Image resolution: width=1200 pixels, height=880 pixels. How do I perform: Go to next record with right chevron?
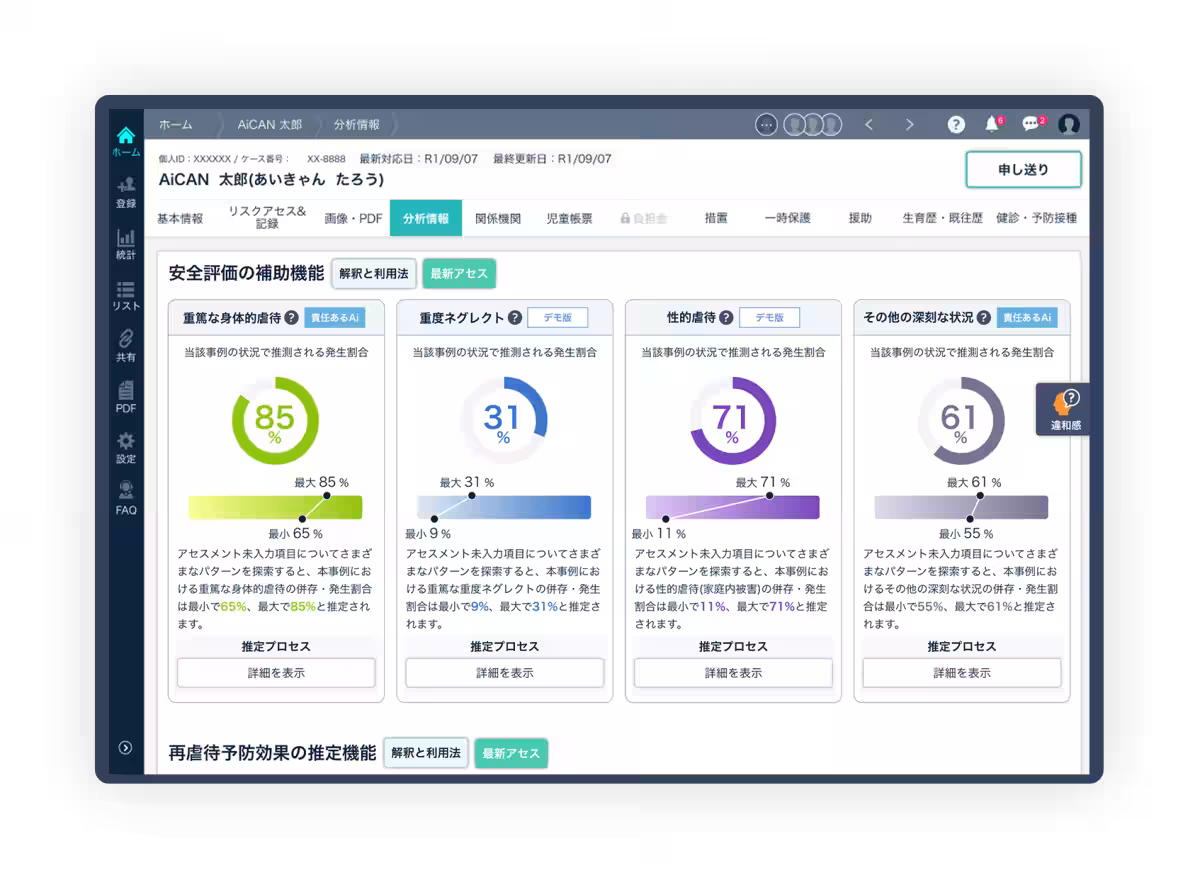909,124
